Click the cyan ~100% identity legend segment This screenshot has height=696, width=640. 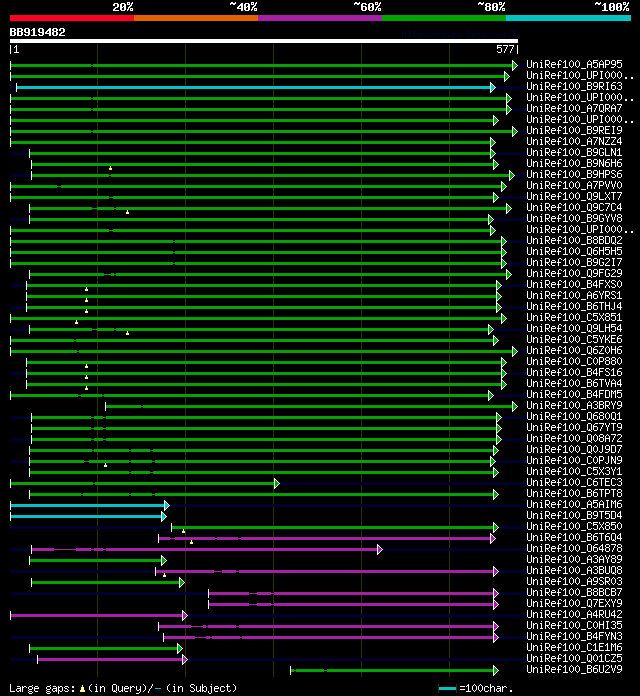(x=569, y=18)
